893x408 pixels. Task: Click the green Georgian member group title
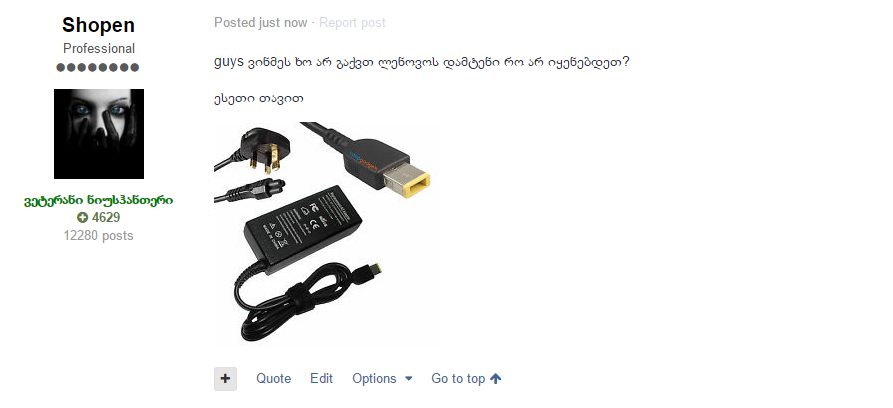99,201
